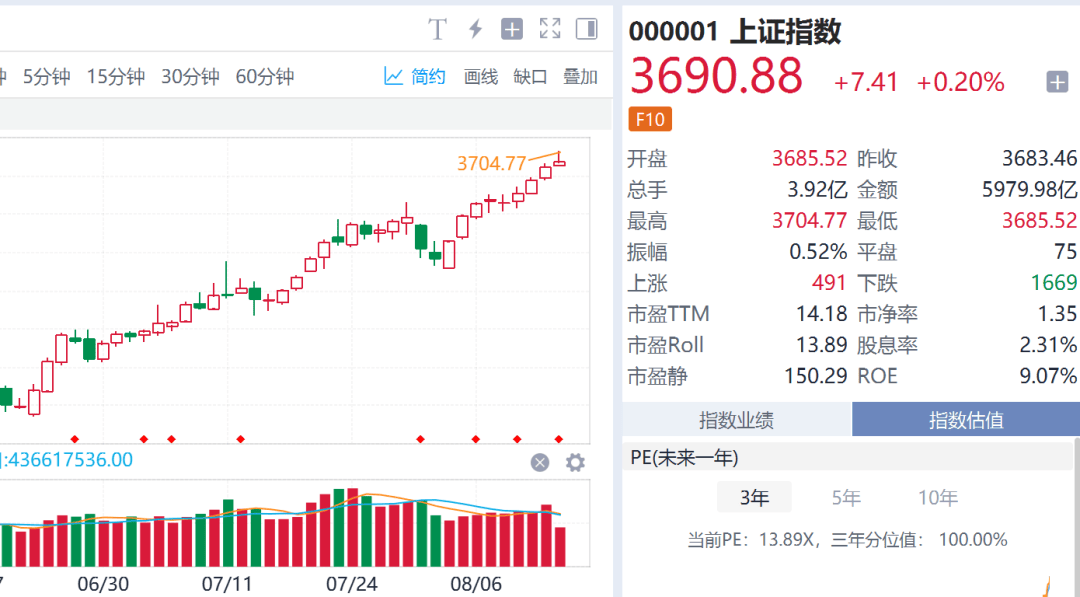Select the text annotation T tool
The width and height of the screenshot is (1080, 597).
(437, 29)
